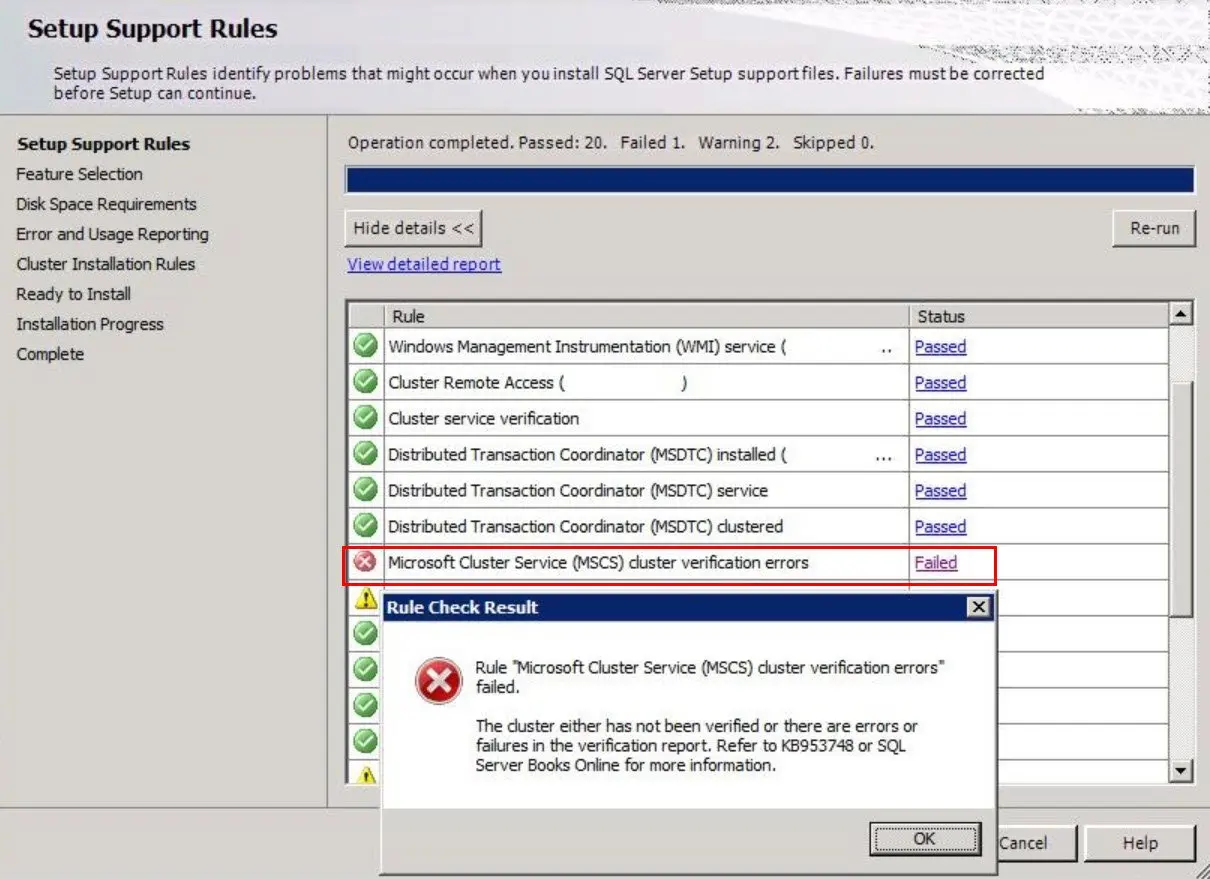Click red error icon in Rule Check Result dialog
The width and height of the screenshot is (1210, 879).
coord(439,683)
